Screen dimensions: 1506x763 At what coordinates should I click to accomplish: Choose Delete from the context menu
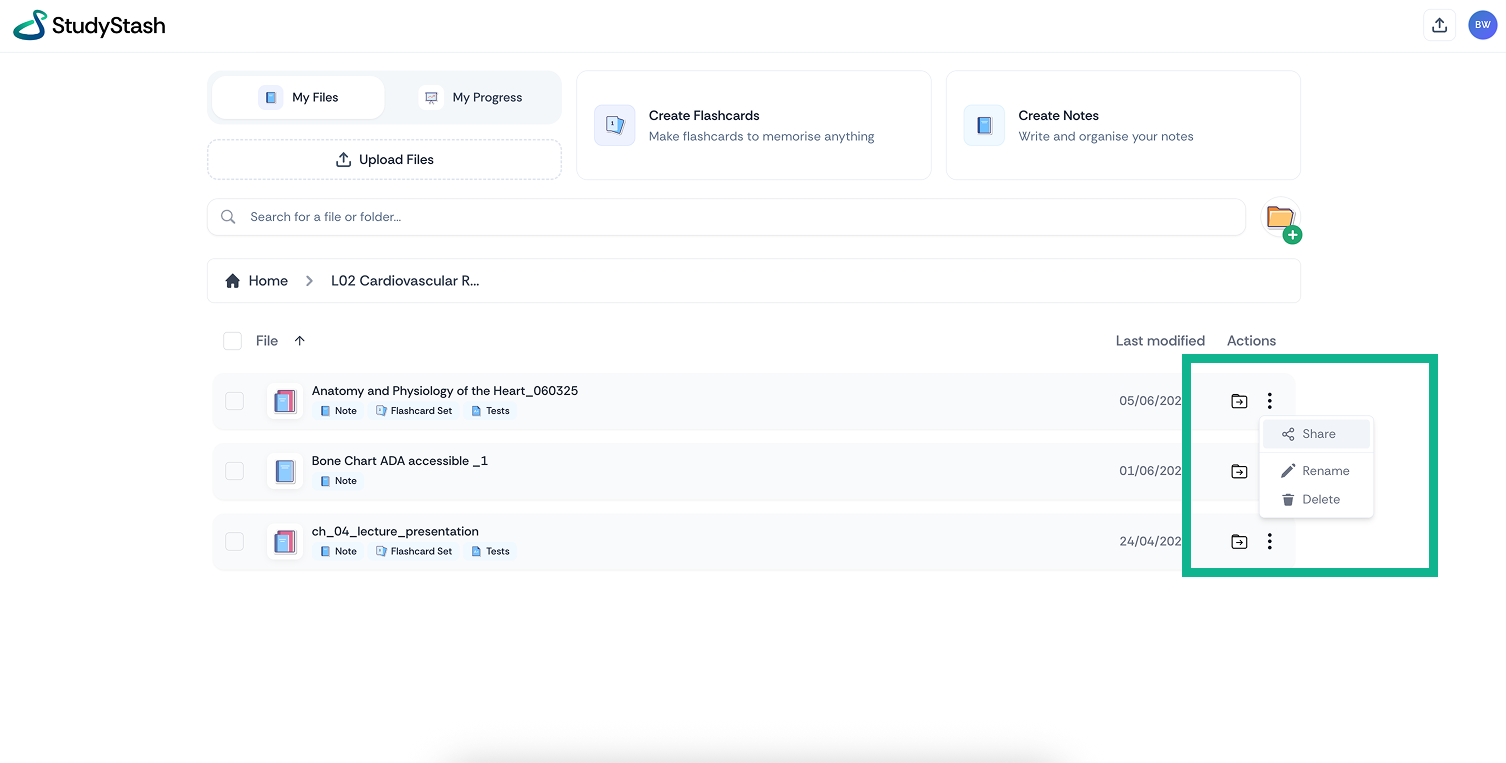(1316, 499)
